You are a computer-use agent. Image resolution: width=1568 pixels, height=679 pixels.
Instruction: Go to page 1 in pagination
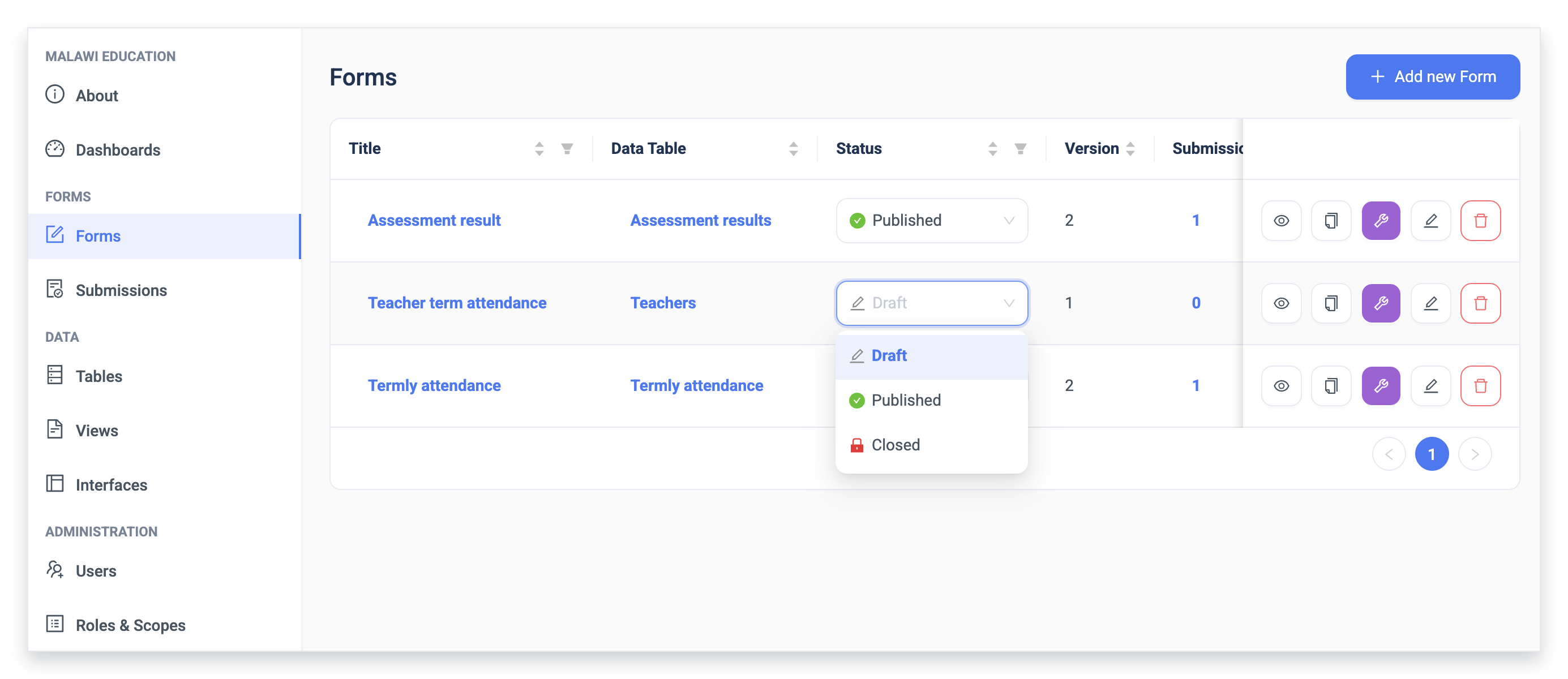pos(1432,454)
